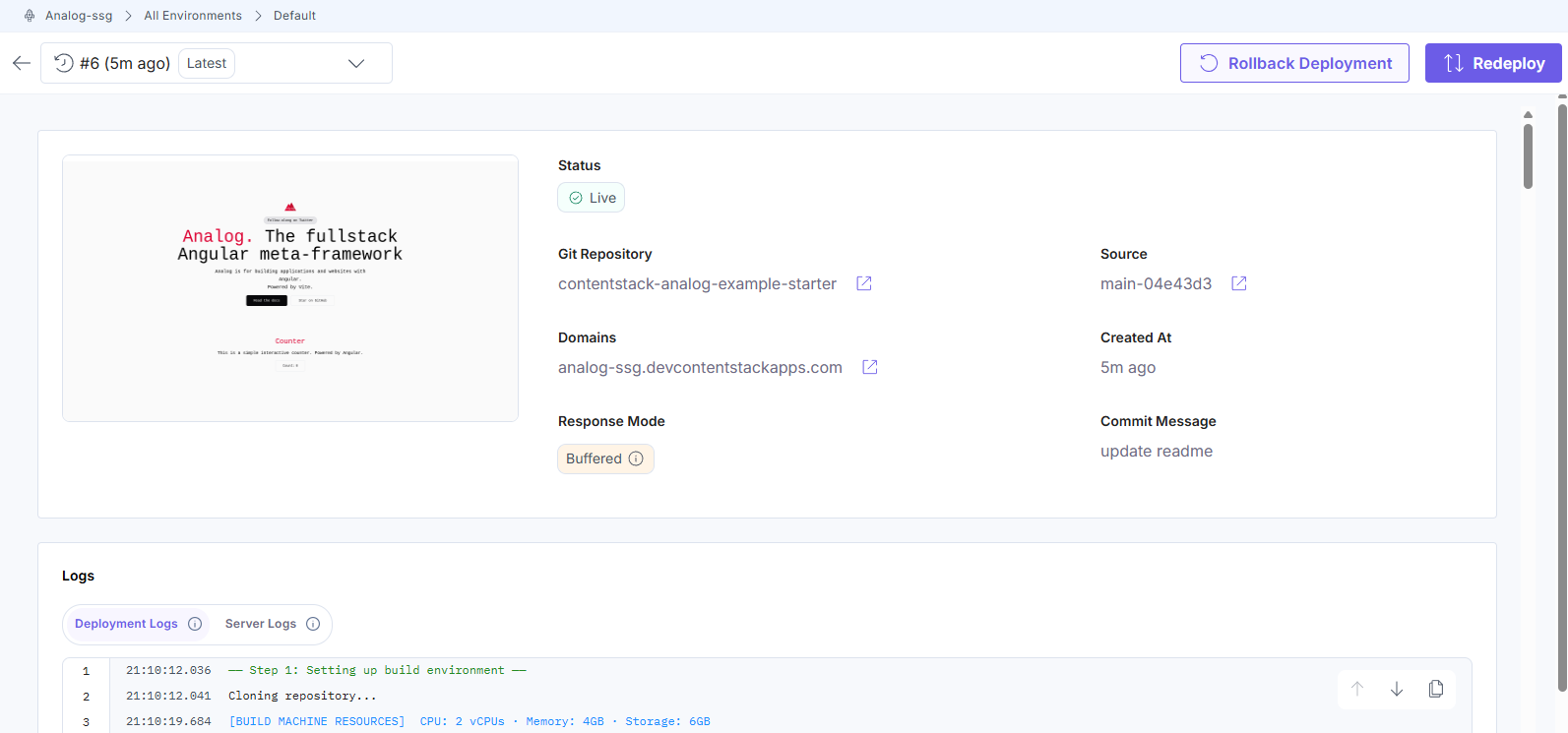Click the contentstack-analog-example-starter repository text
Screen dimensions: 1568x733
[697, 283]
